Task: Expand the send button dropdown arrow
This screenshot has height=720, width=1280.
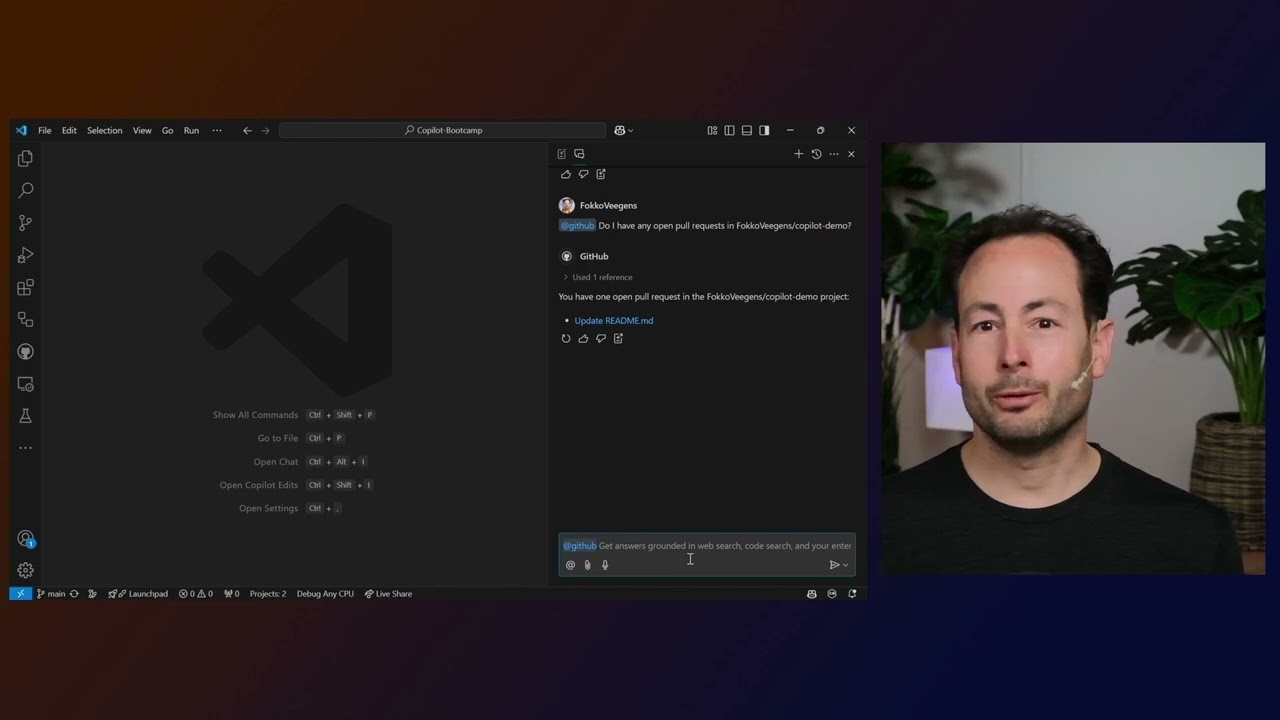Action: click(x=846, y=566)
